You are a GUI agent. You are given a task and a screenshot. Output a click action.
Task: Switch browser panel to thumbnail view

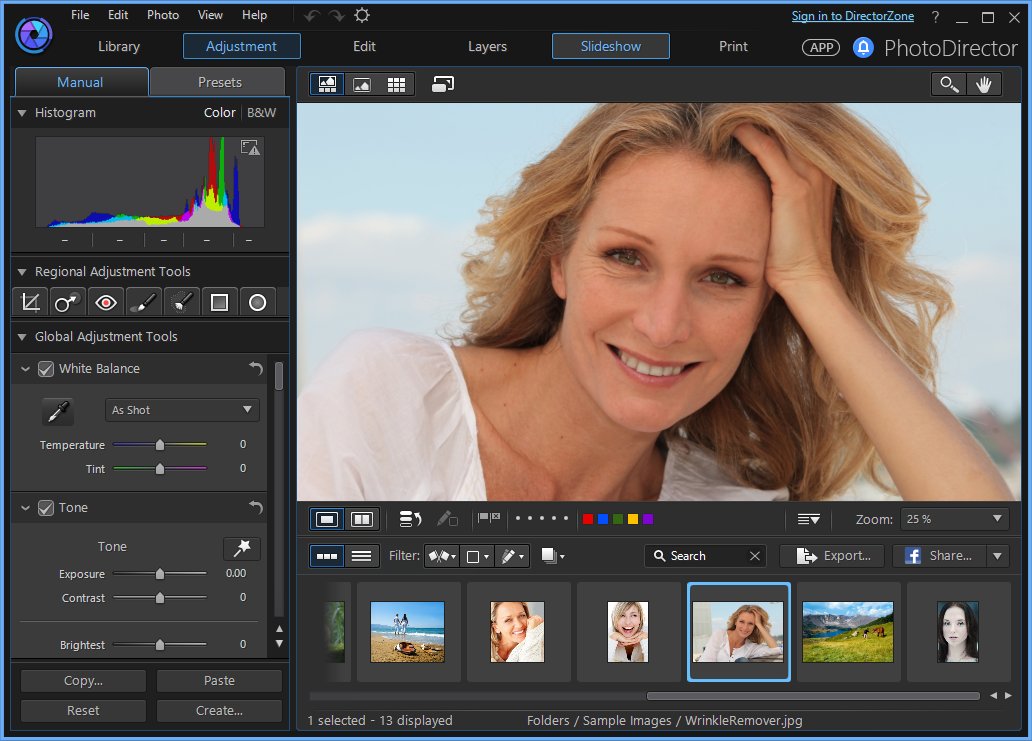tap(327, 556)
